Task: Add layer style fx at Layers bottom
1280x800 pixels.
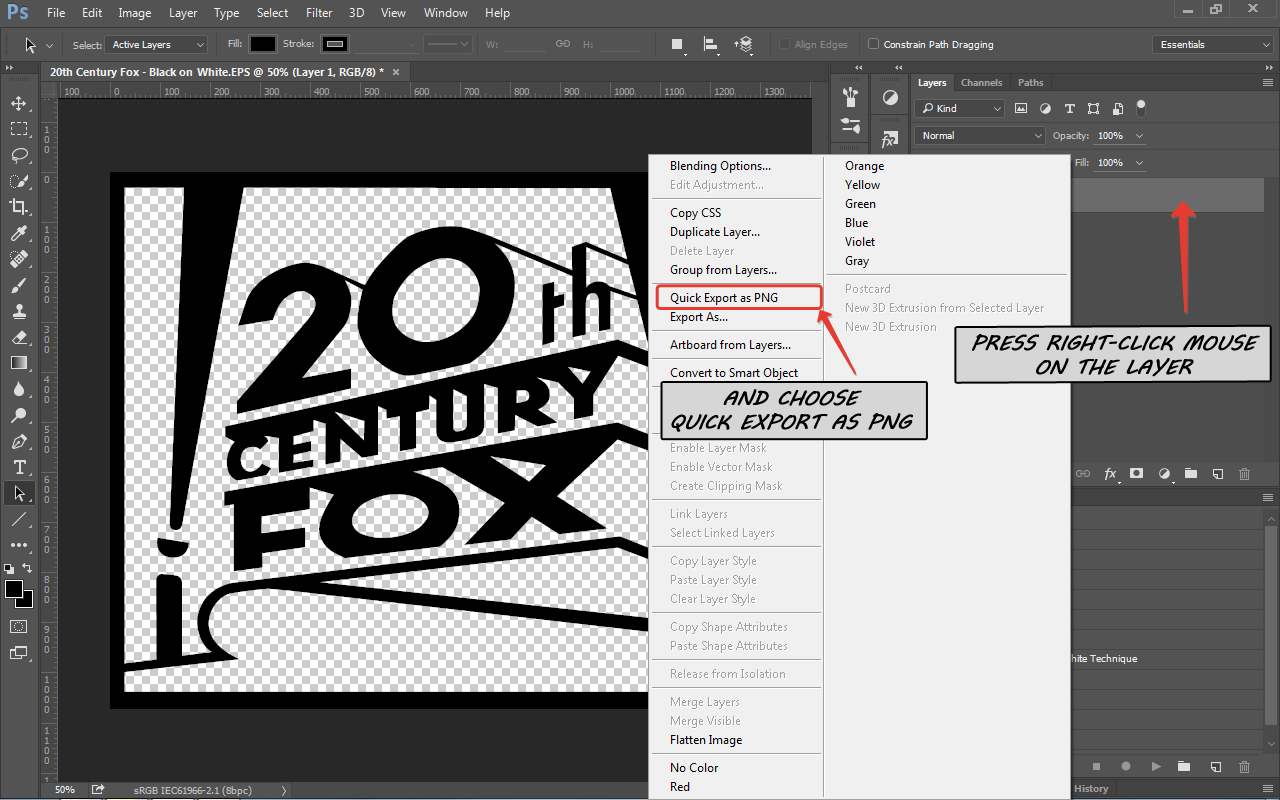Action: 1110,473
